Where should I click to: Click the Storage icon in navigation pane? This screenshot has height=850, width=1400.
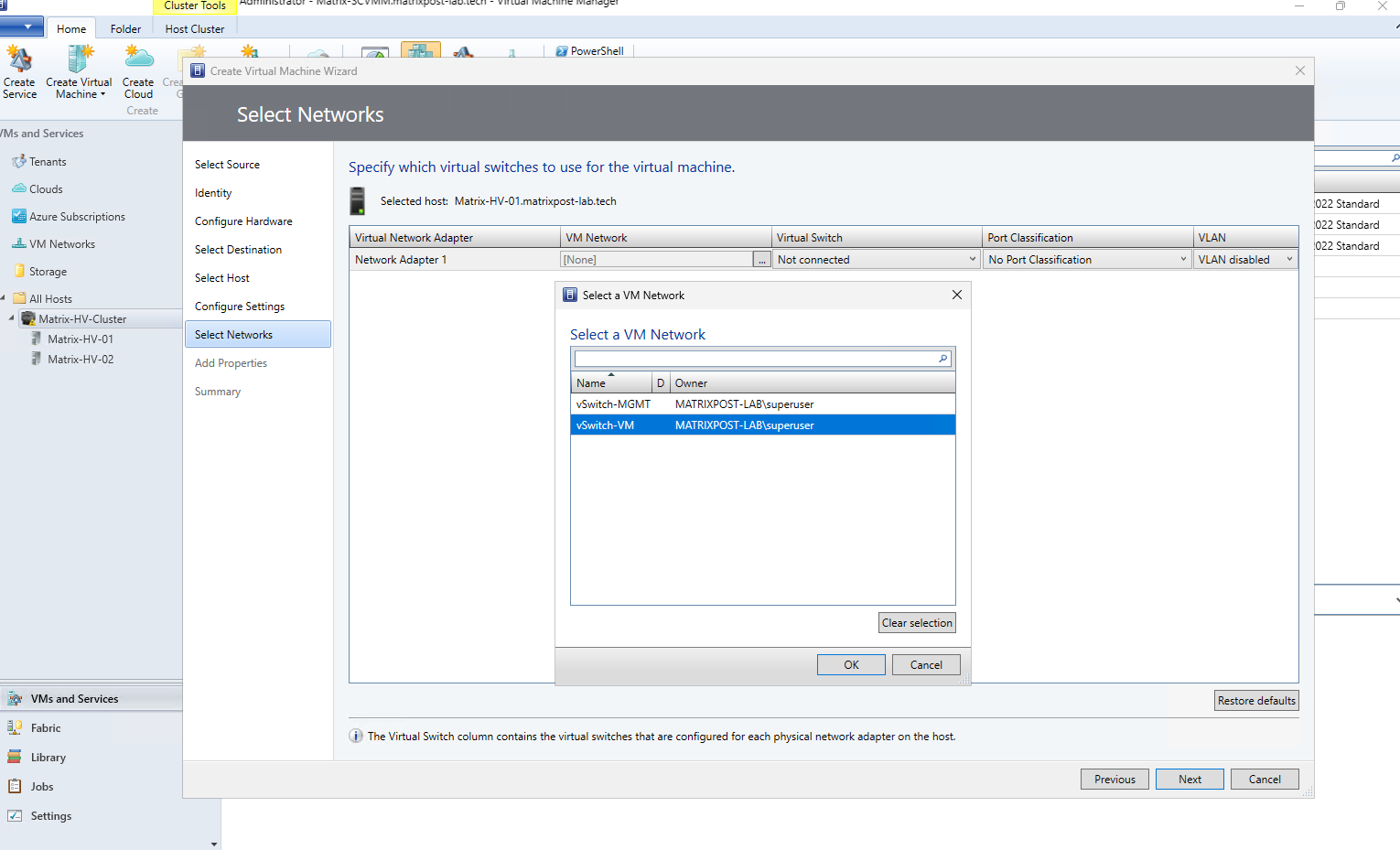[x=19, y=272]
